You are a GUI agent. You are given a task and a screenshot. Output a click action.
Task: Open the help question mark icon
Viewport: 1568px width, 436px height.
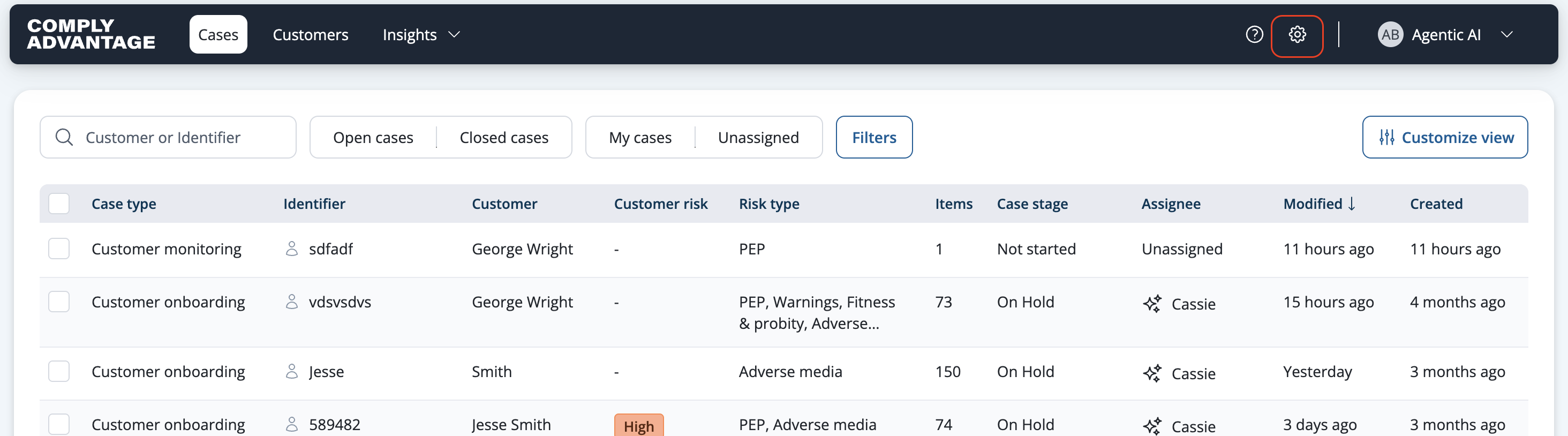tap(1254, 35)
